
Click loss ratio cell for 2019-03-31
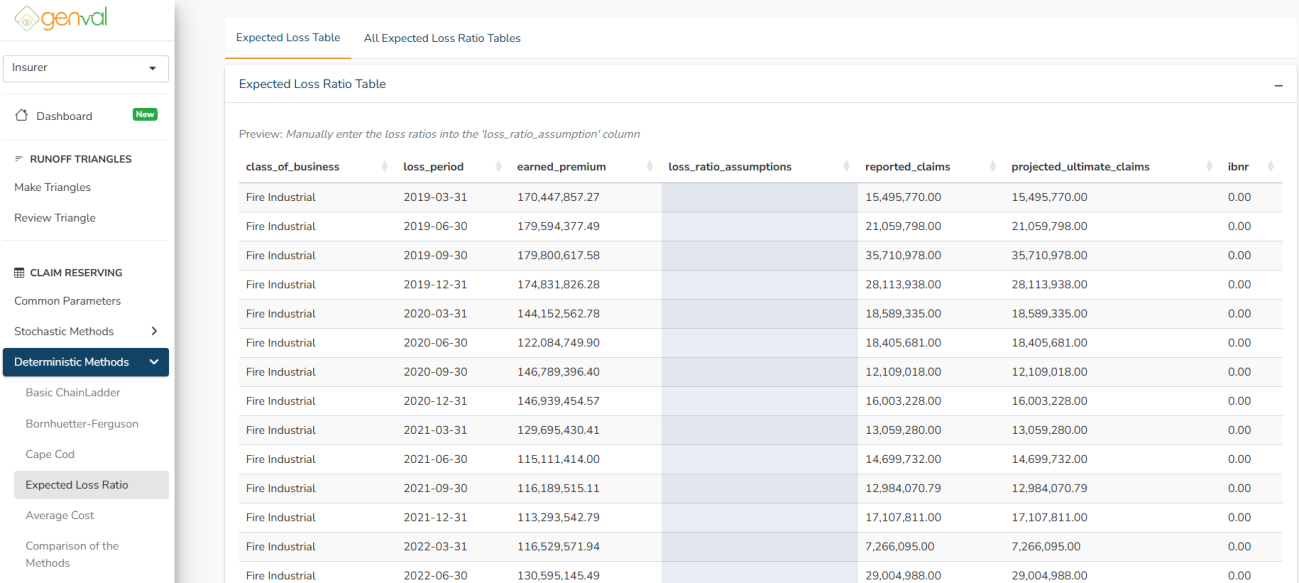coord(759,198)
